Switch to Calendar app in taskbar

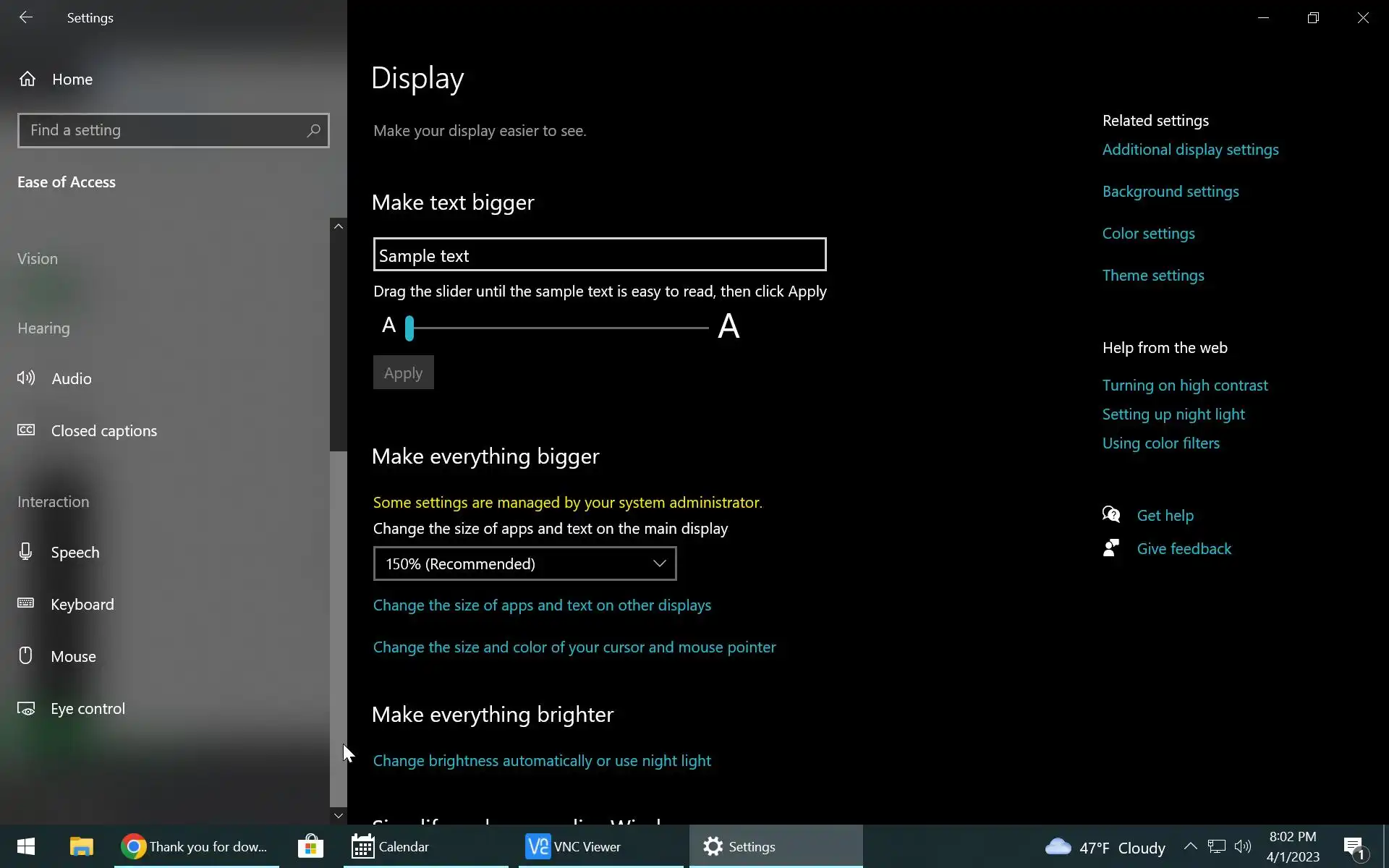(x=391, y=846)
